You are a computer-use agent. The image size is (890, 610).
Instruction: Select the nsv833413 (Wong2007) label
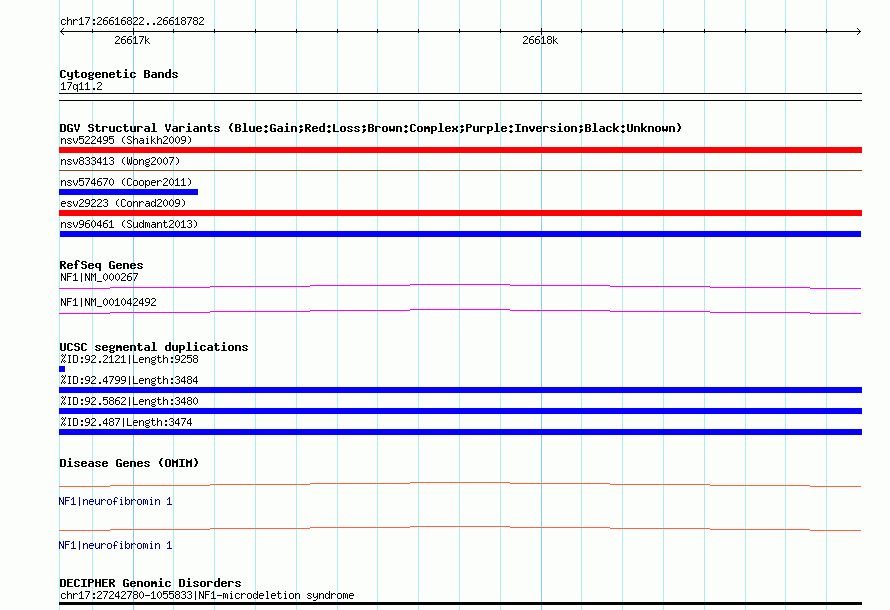120,161
